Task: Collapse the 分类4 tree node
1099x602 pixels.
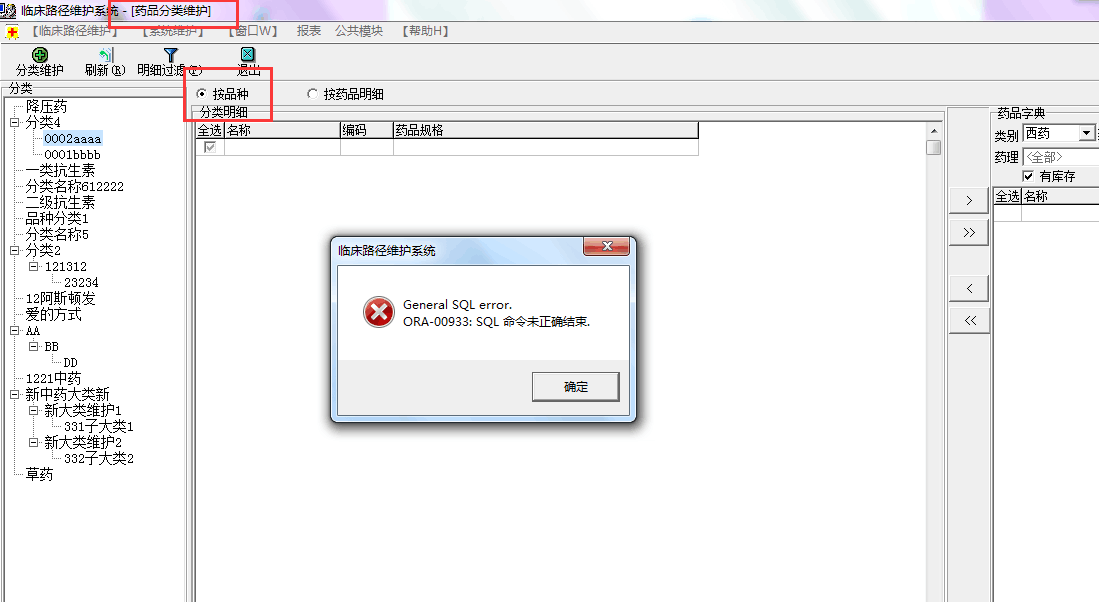Action: click(15, 122)
